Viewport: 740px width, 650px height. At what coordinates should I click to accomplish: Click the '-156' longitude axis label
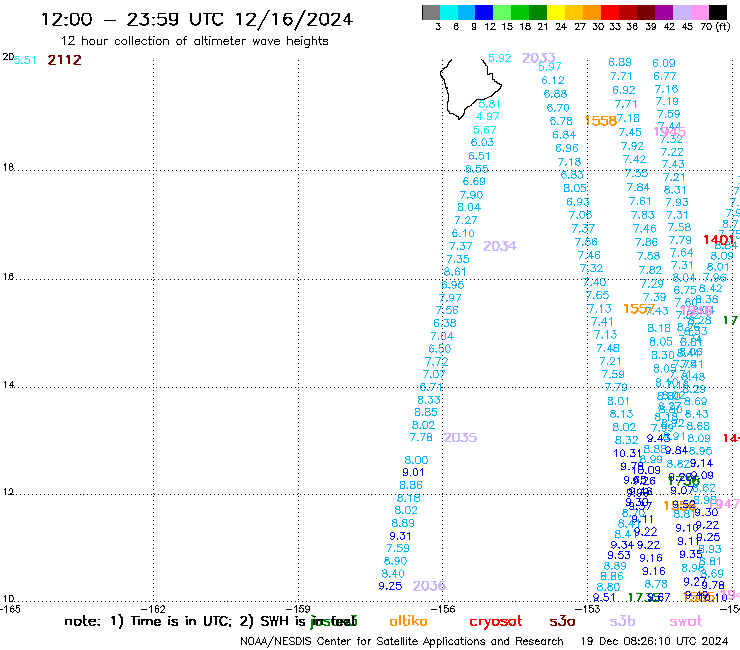click(x=444, y=609)
